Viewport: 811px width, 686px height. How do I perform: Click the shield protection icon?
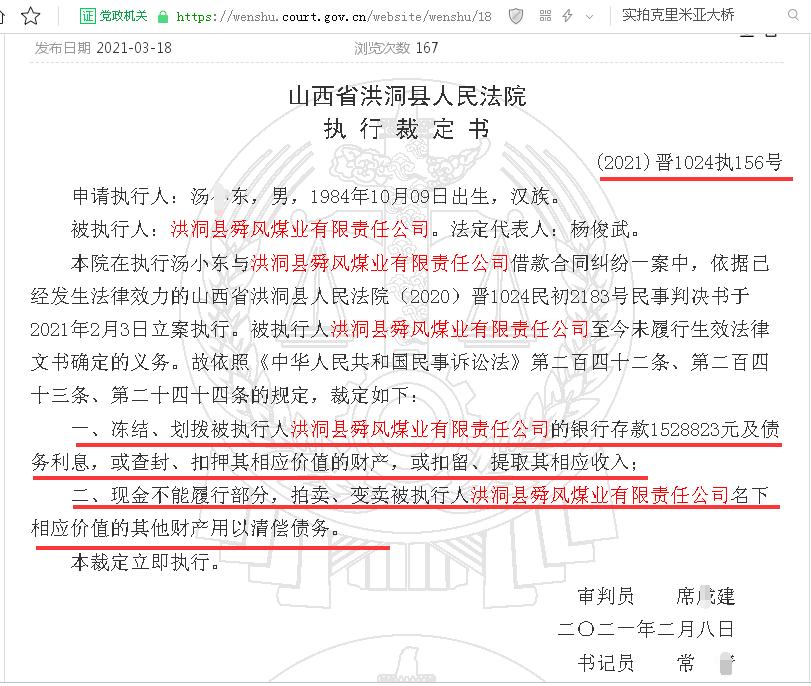[x=515, y=15]
